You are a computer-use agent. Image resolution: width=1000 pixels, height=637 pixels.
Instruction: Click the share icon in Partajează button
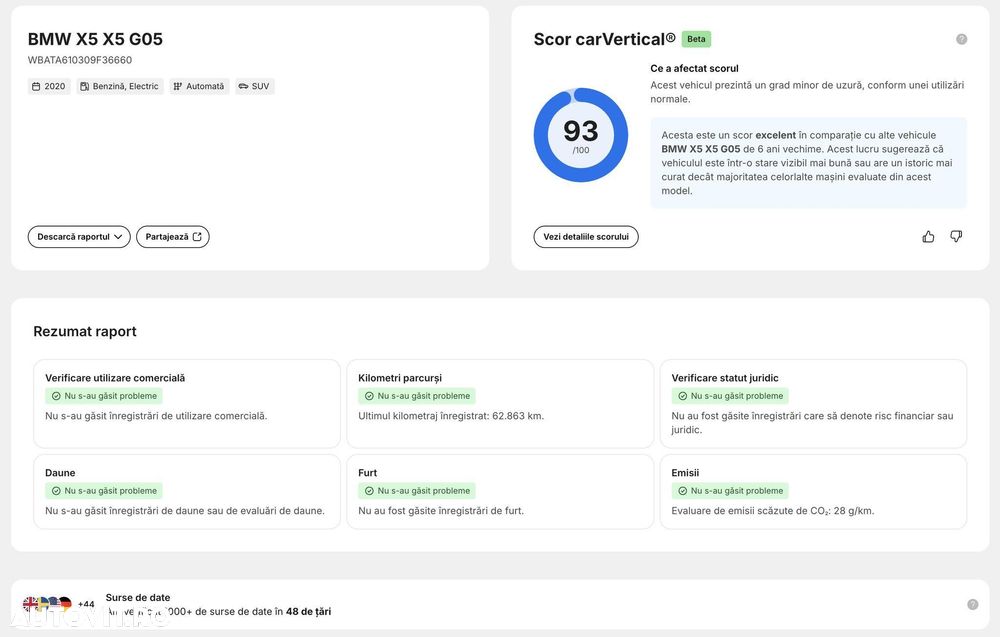point(197,237)
